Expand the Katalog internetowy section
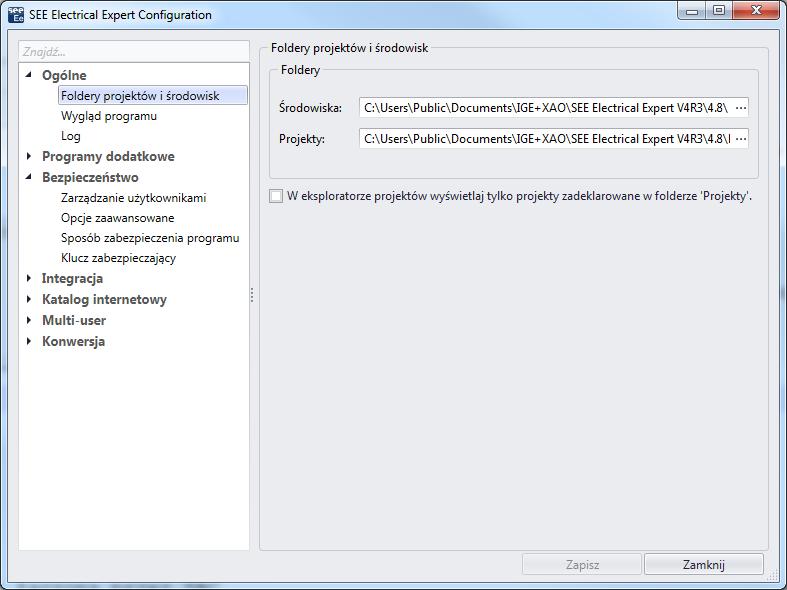 point(29,300)
